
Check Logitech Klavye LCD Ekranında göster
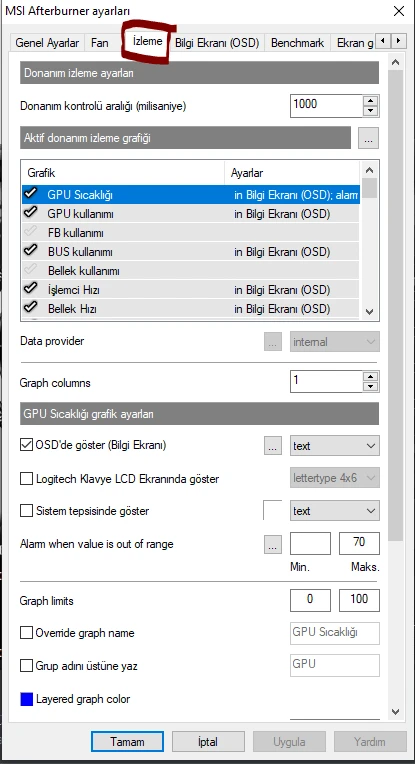(26, 478)
